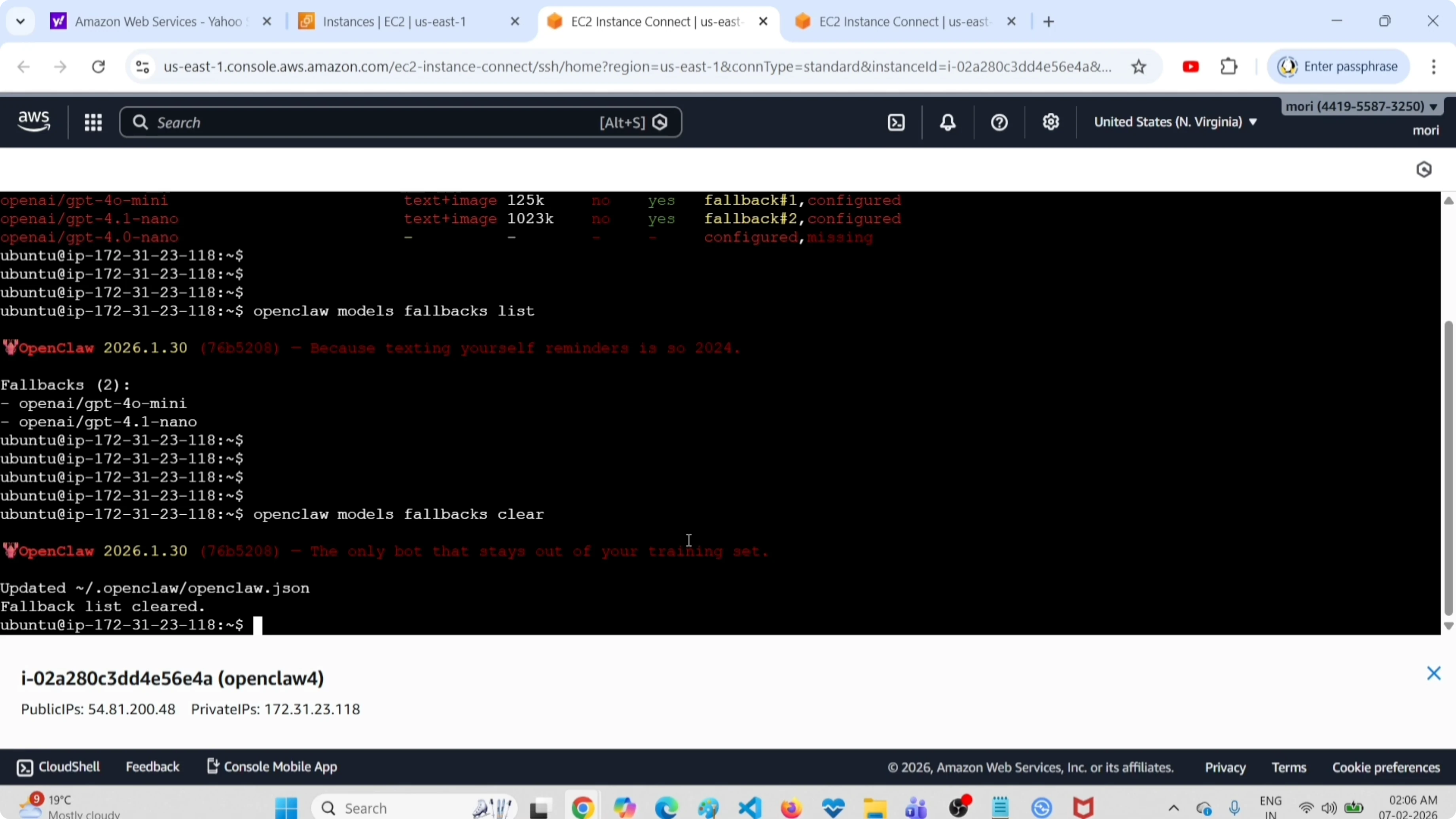Expand hidden system tray icons chevron
This screenshot has width=1456, height=819.
pyautogui.click(x=1174, y=808)
